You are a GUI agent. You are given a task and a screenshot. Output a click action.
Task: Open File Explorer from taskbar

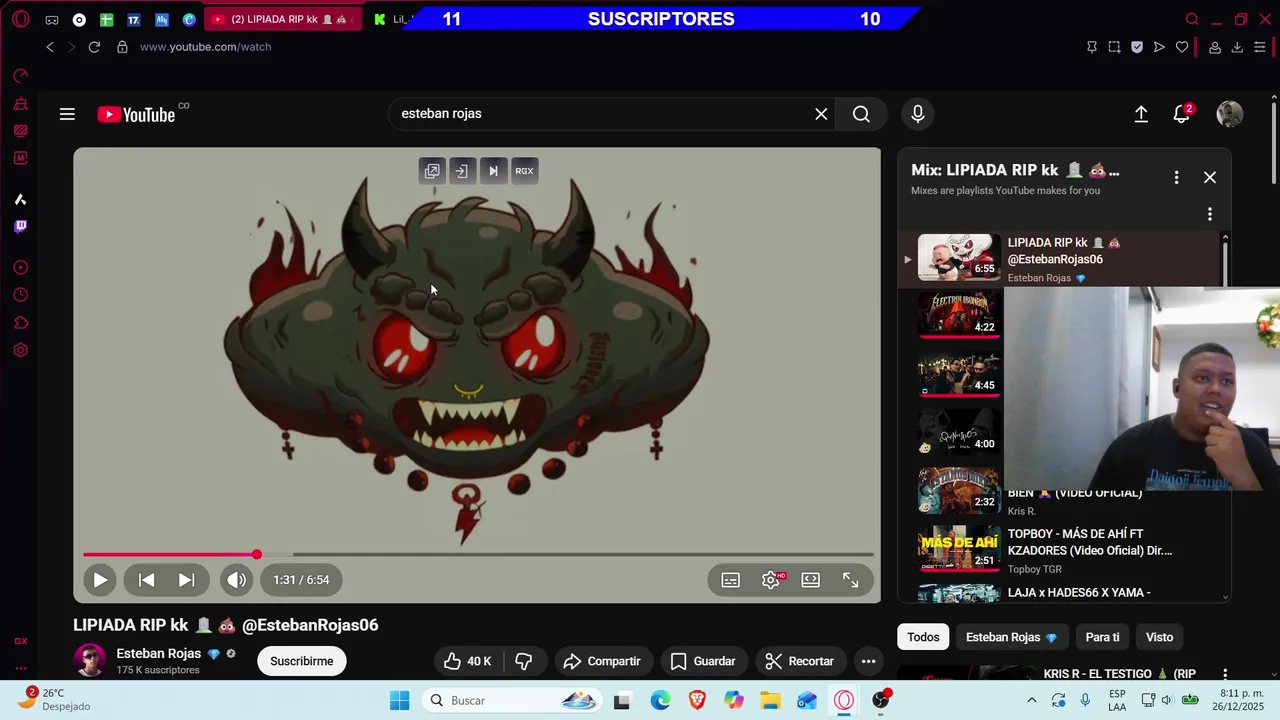[770, 700]
